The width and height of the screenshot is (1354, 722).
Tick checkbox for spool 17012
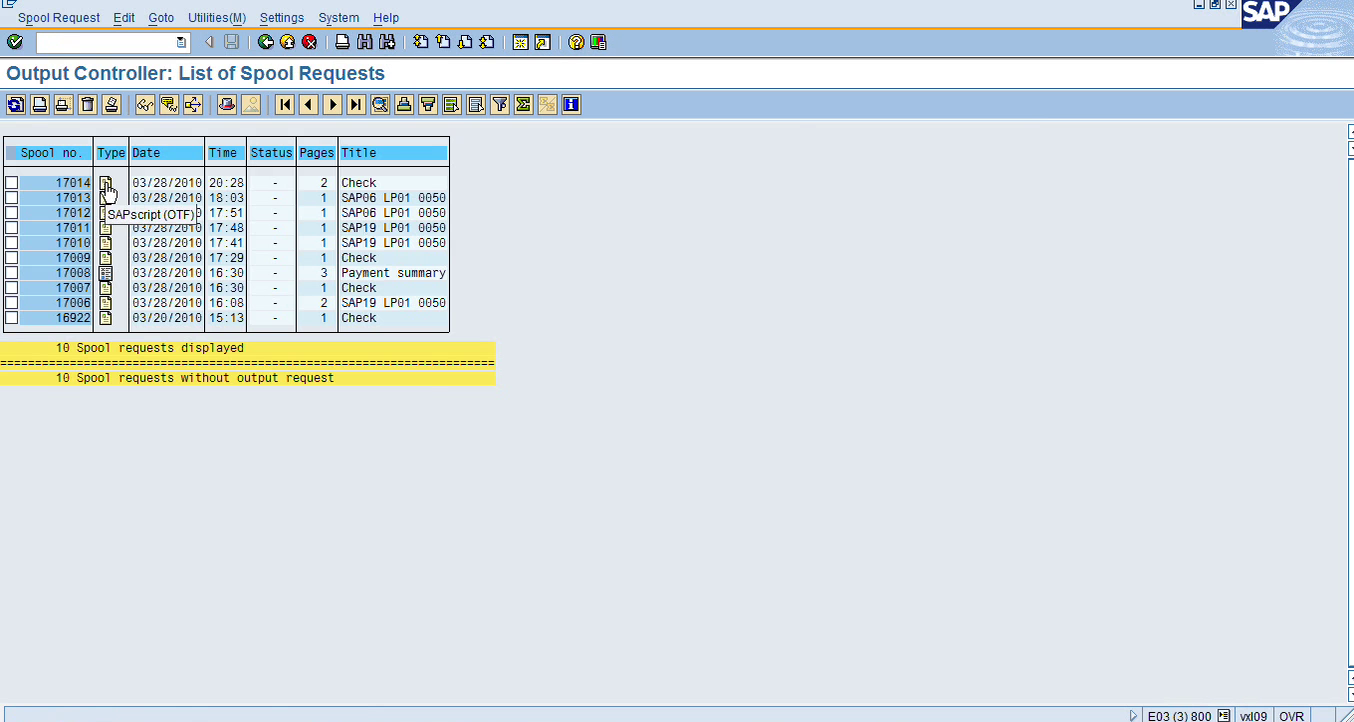point(11,213)
